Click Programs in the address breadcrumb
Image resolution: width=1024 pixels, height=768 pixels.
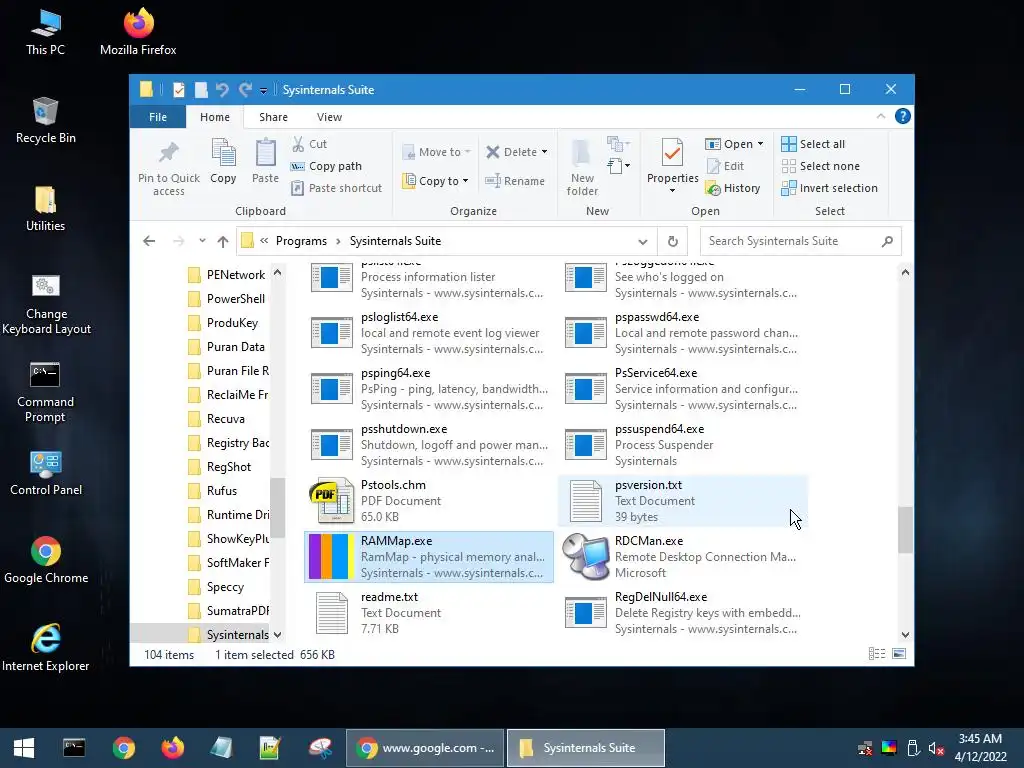click(301, 241)
